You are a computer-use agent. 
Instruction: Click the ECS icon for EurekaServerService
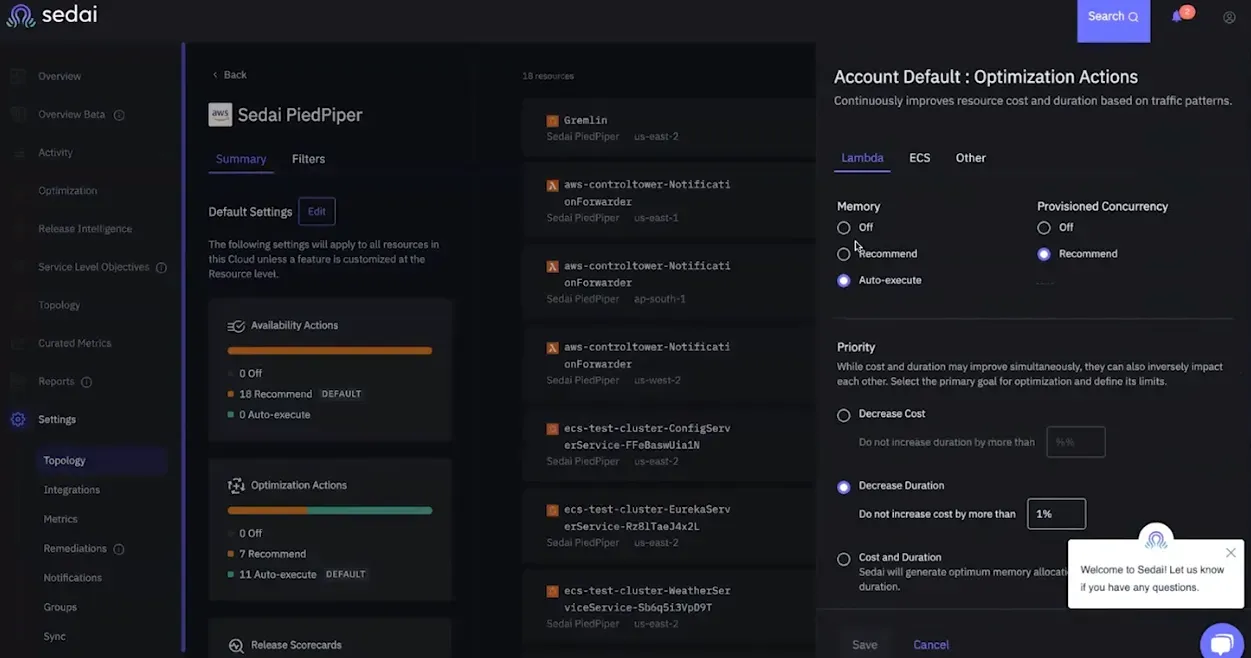(x=552, y=510)
